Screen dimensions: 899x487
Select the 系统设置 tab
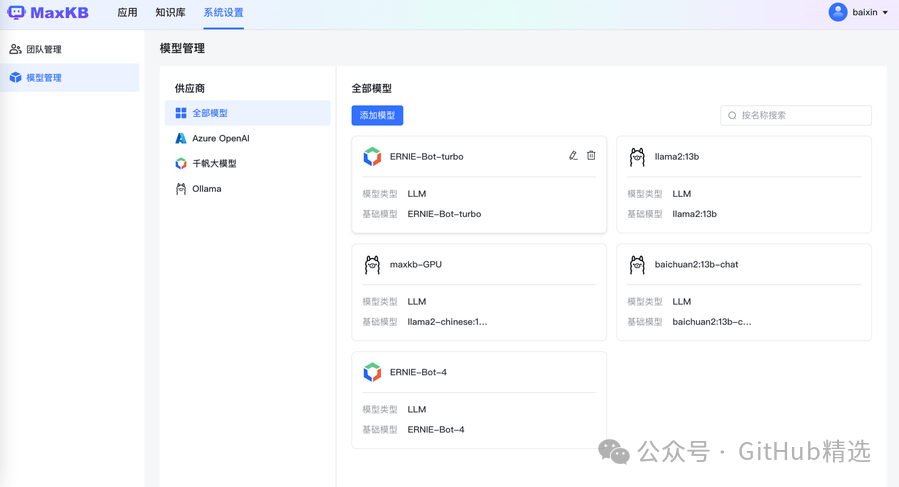tap(224, 13)
